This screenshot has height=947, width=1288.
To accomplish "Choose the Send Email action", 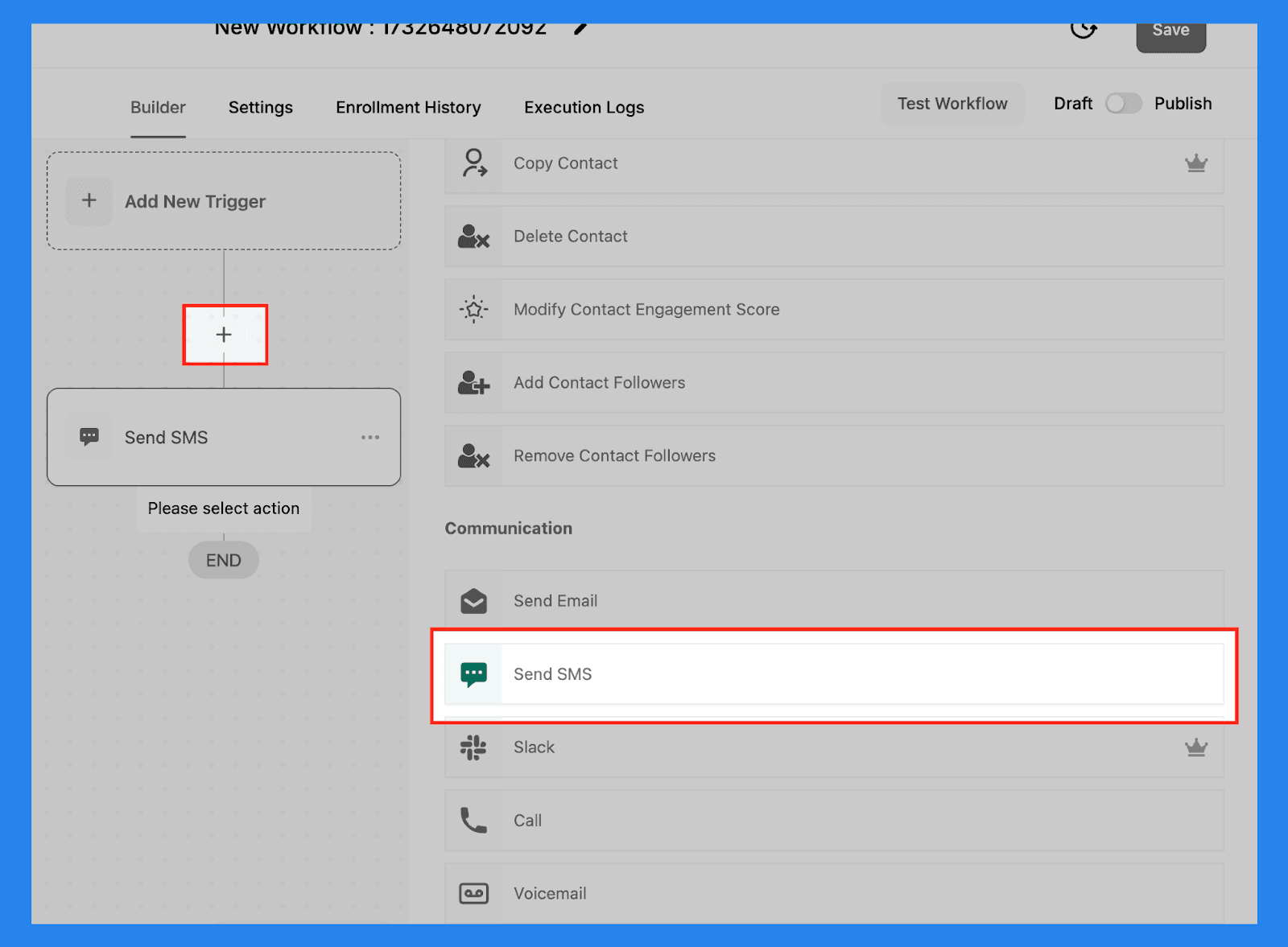I will point(834,601).
